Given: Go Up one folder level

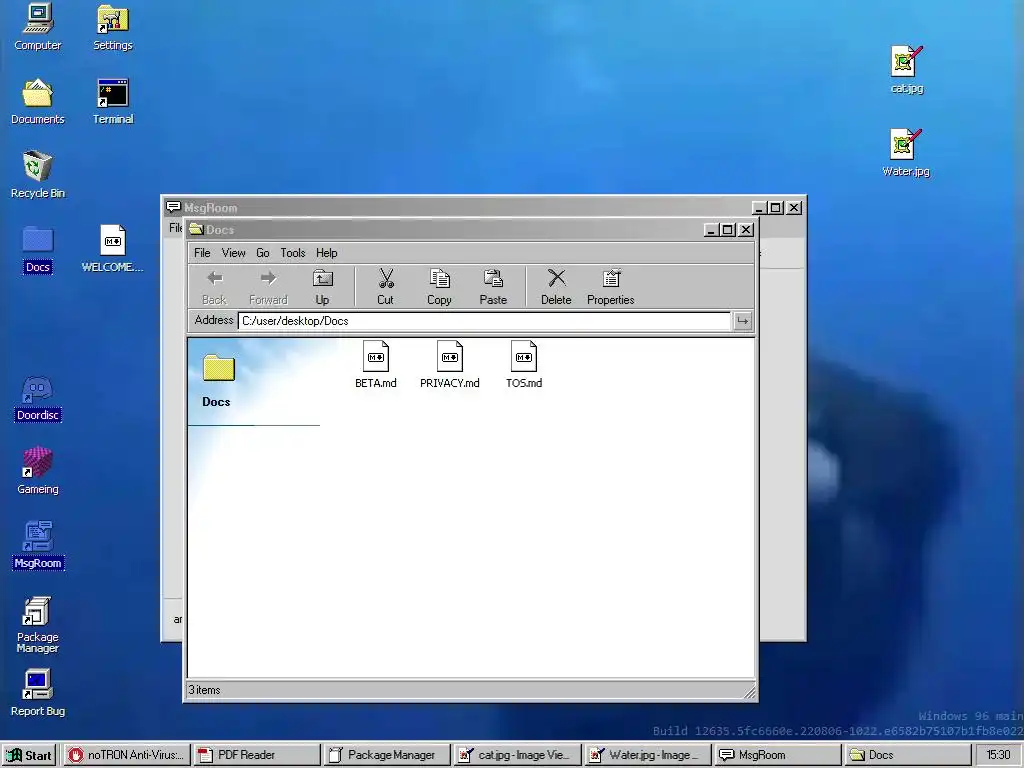Looking at the screenshot, I should tap(322, 287).
